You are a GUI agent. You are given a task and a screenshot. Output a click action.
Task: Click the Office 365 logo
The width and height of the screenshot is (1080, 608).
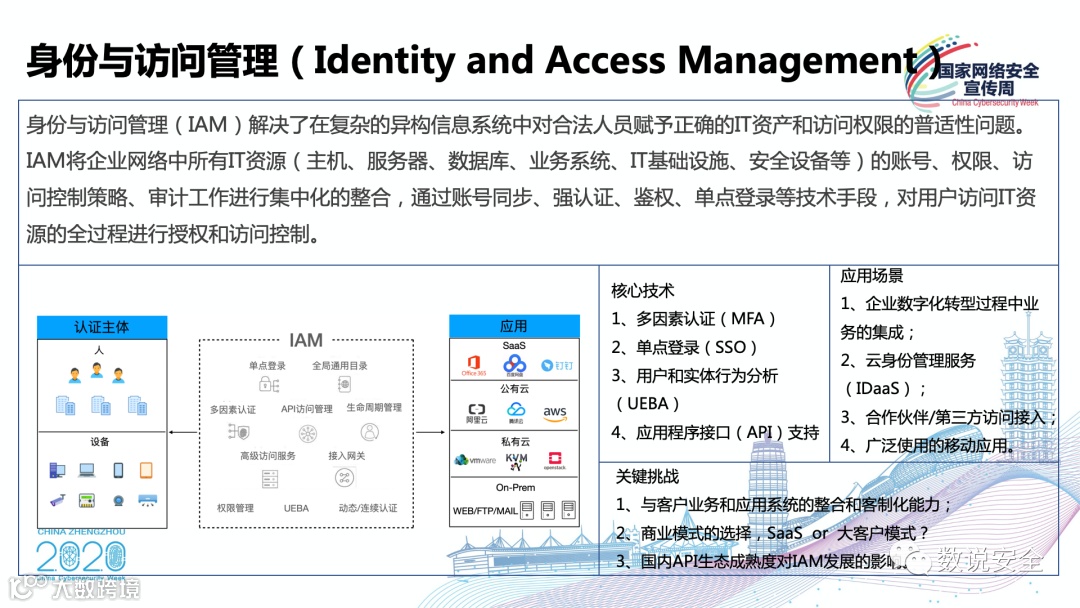(x=474, y=365)
